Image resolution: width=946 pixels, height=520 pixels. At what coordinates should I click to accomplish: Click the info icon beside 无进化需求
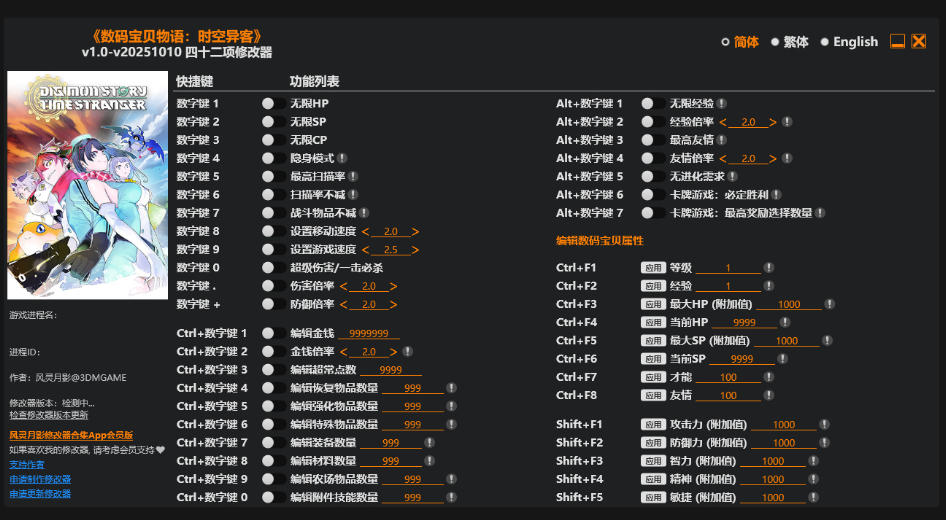click(732, 176)
